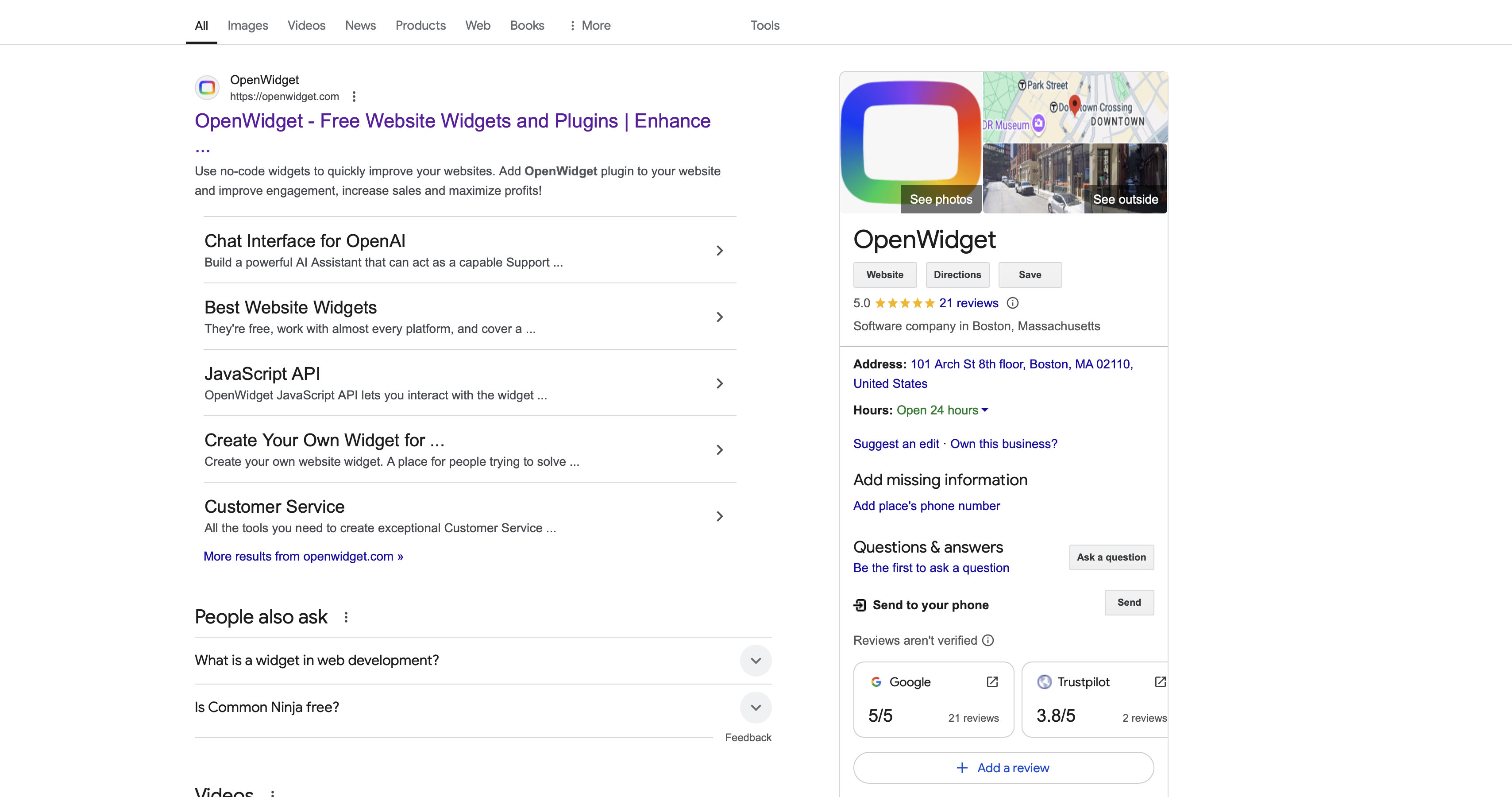The image size is (1512, 797).
Task: Open the 101 Arch St address link
Action: 993,374
